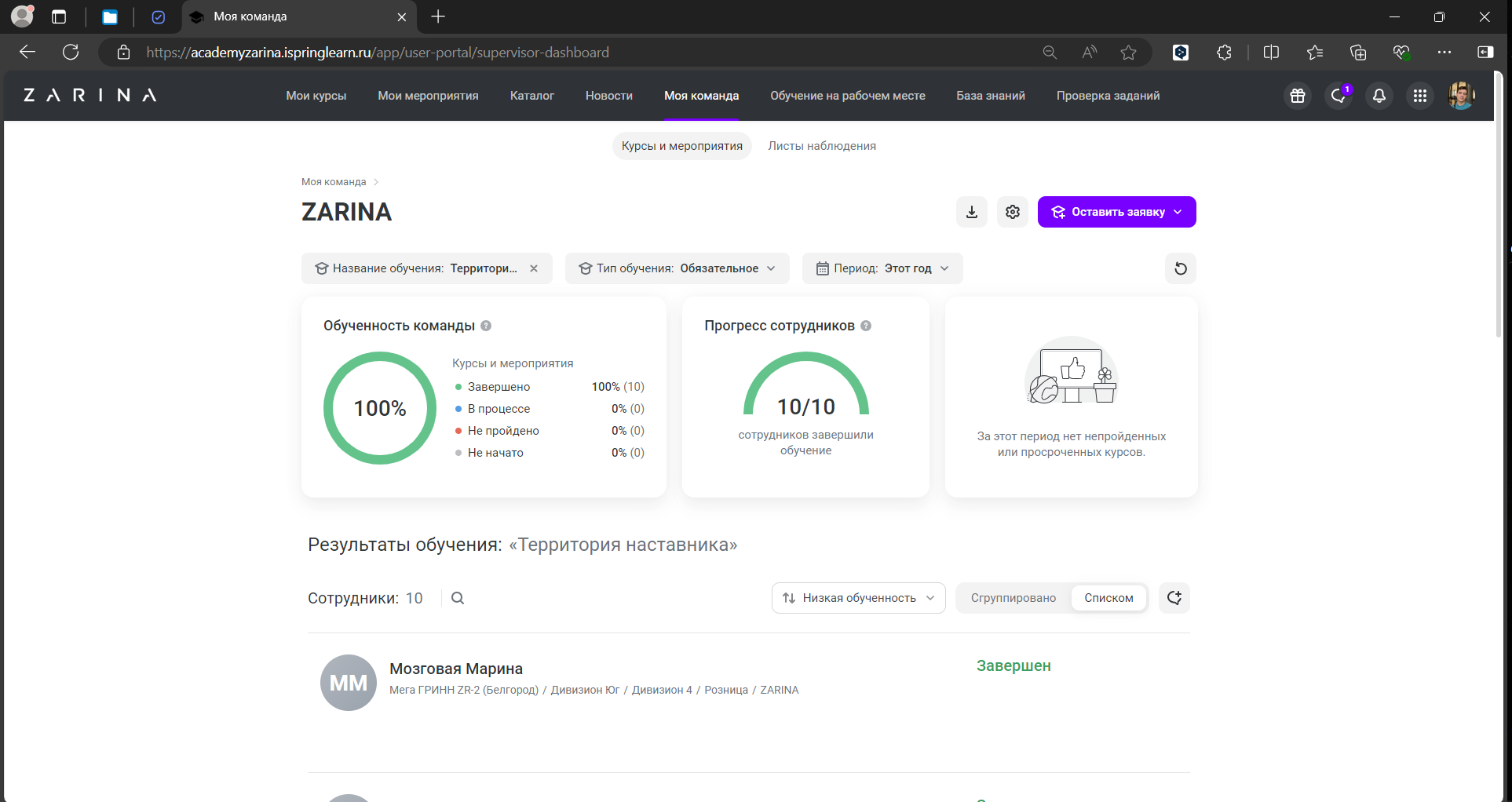Download the team training report
The height and width of the screenshot is (802, 1512).
pos(971,211)
